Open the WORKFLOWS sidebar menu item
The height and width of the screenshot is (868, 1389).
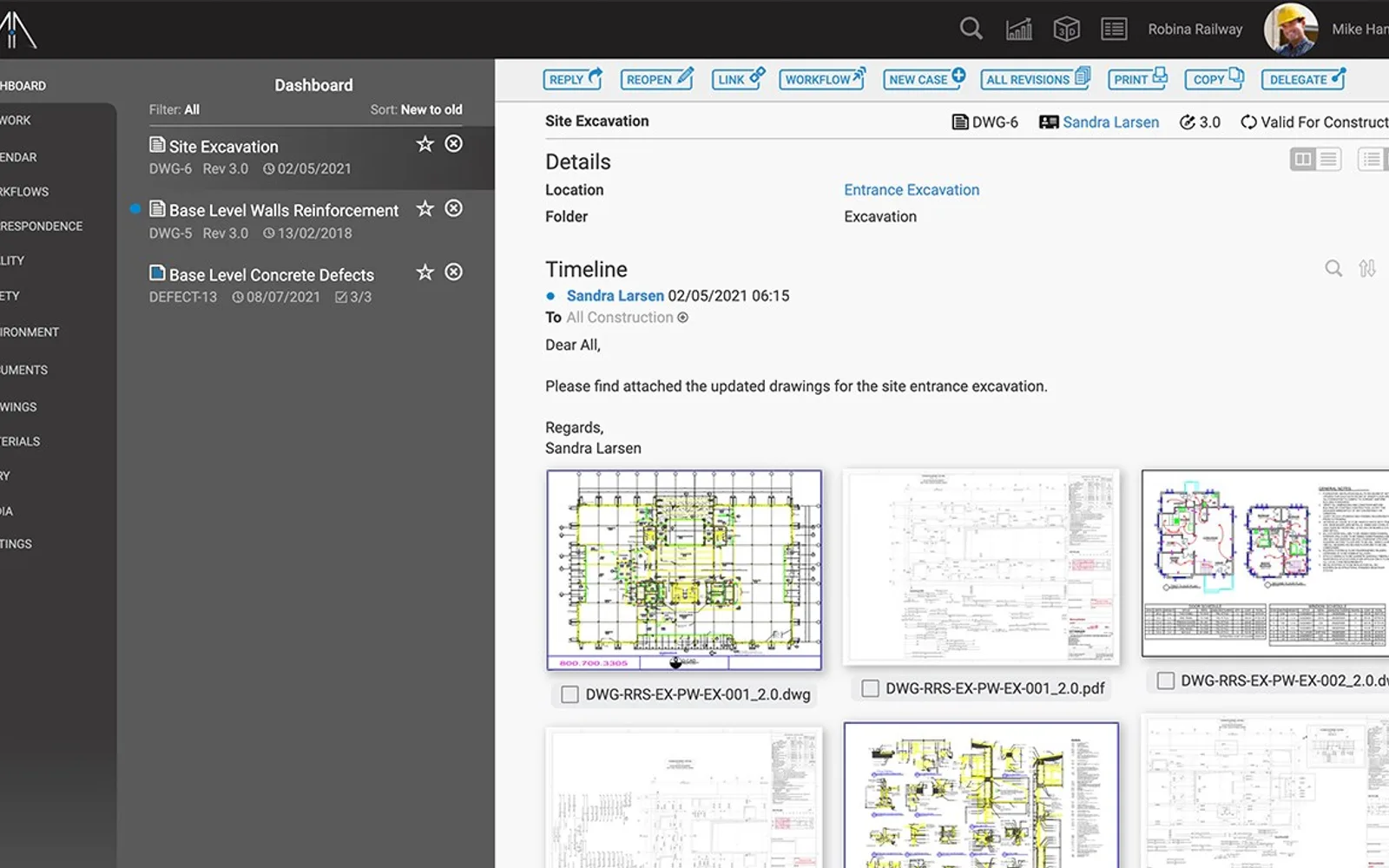click(x=26, y=192)
